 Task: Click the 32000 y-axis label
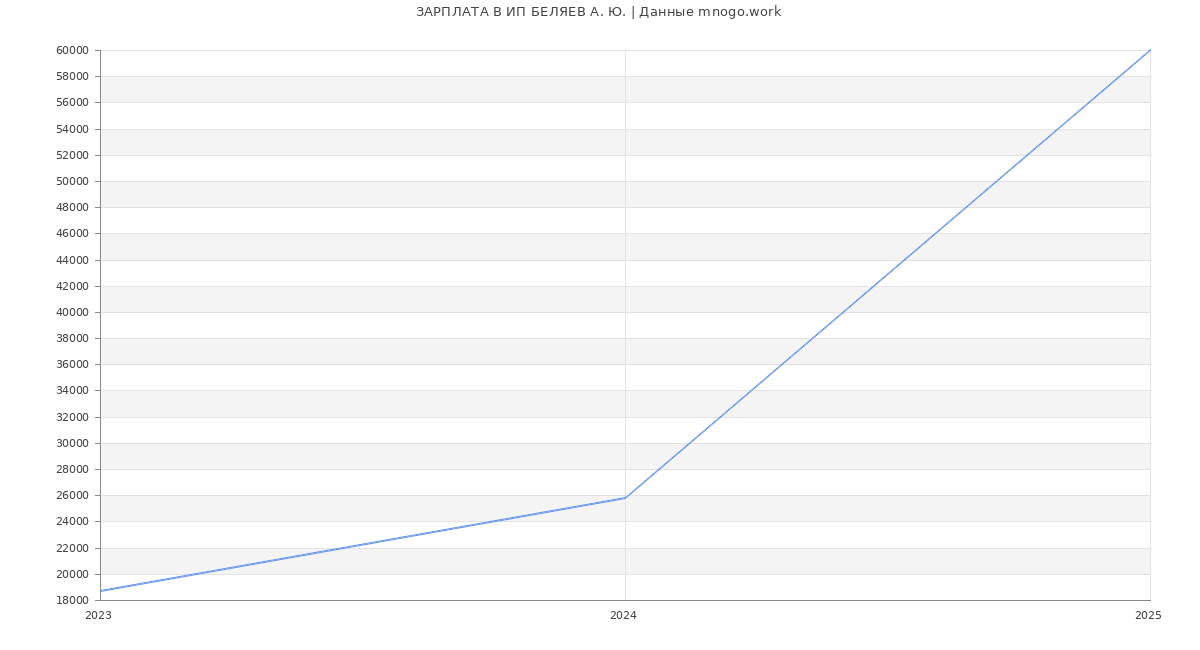click(x=73, y=417)
